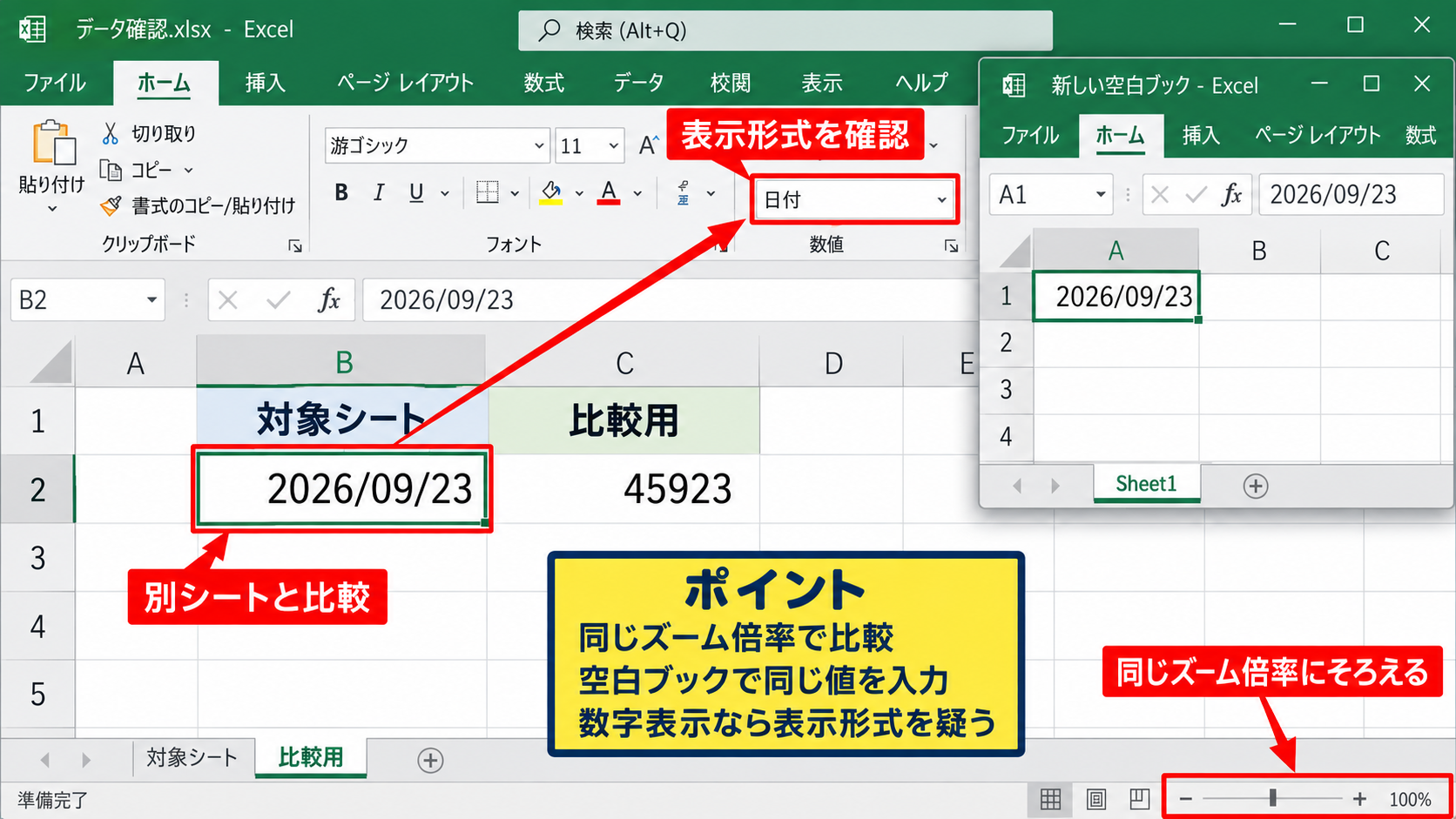This screenshot has height=819, width=1456.
Task: Click the Copy icon
Action: (x=111, y=170)
